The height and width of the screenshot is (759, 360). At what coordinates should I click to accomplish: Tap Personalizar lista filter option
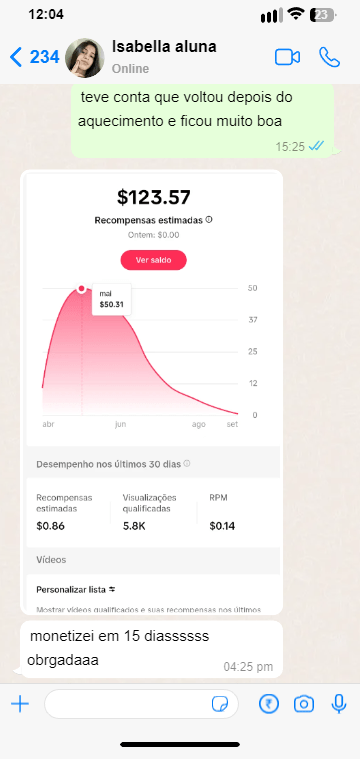click(76, 590)
